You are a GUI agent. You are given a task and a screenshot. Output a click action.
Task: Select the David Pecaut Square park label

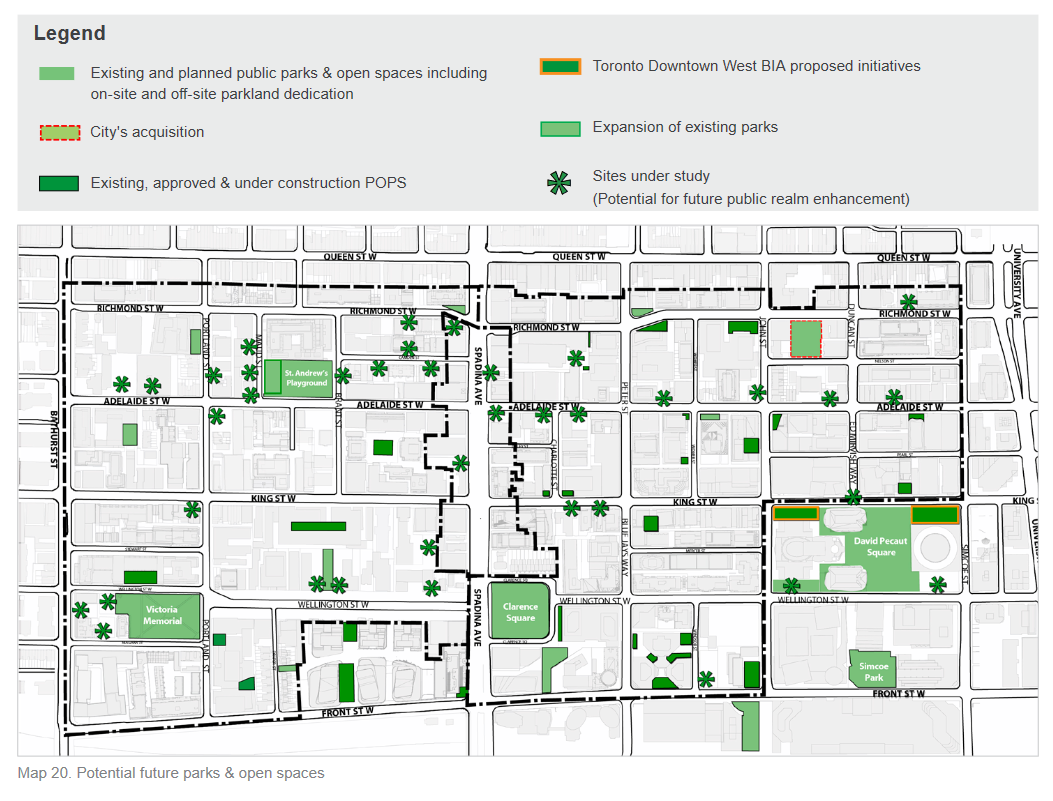point(881,546)
